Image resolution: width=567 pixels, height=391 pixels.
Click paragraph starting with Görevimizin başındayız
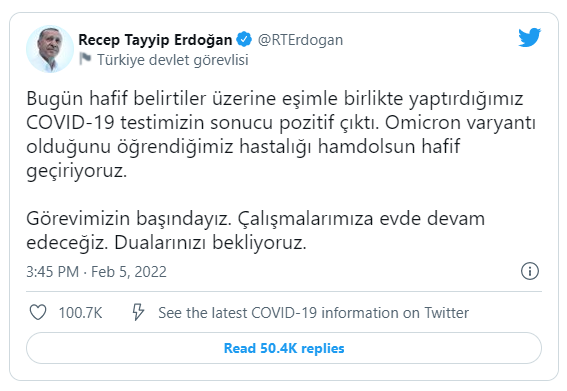tap(255, 230)
